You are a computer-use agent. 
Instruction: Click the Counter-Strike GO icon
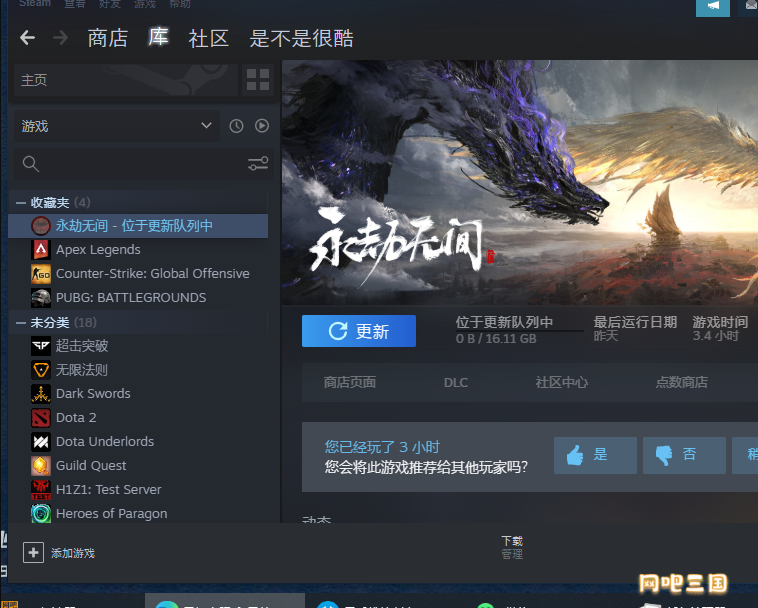pos(41,274)
